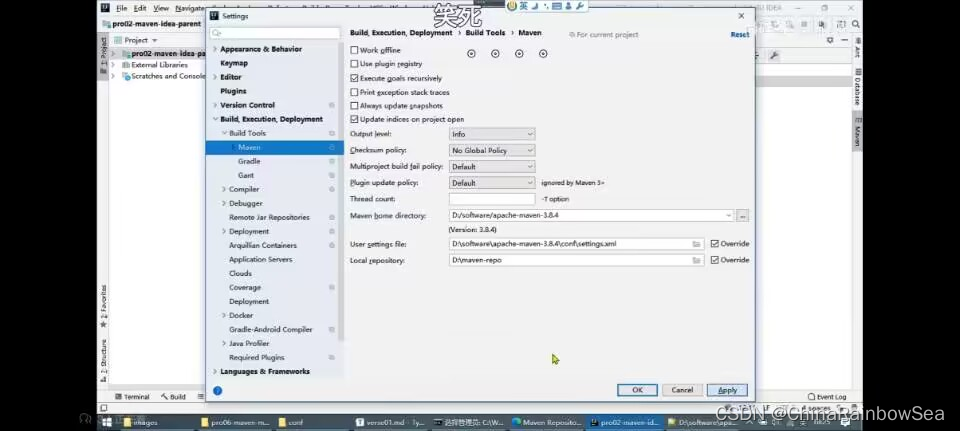Click the Apply button
Screen dimensions: 960x431
727,390
